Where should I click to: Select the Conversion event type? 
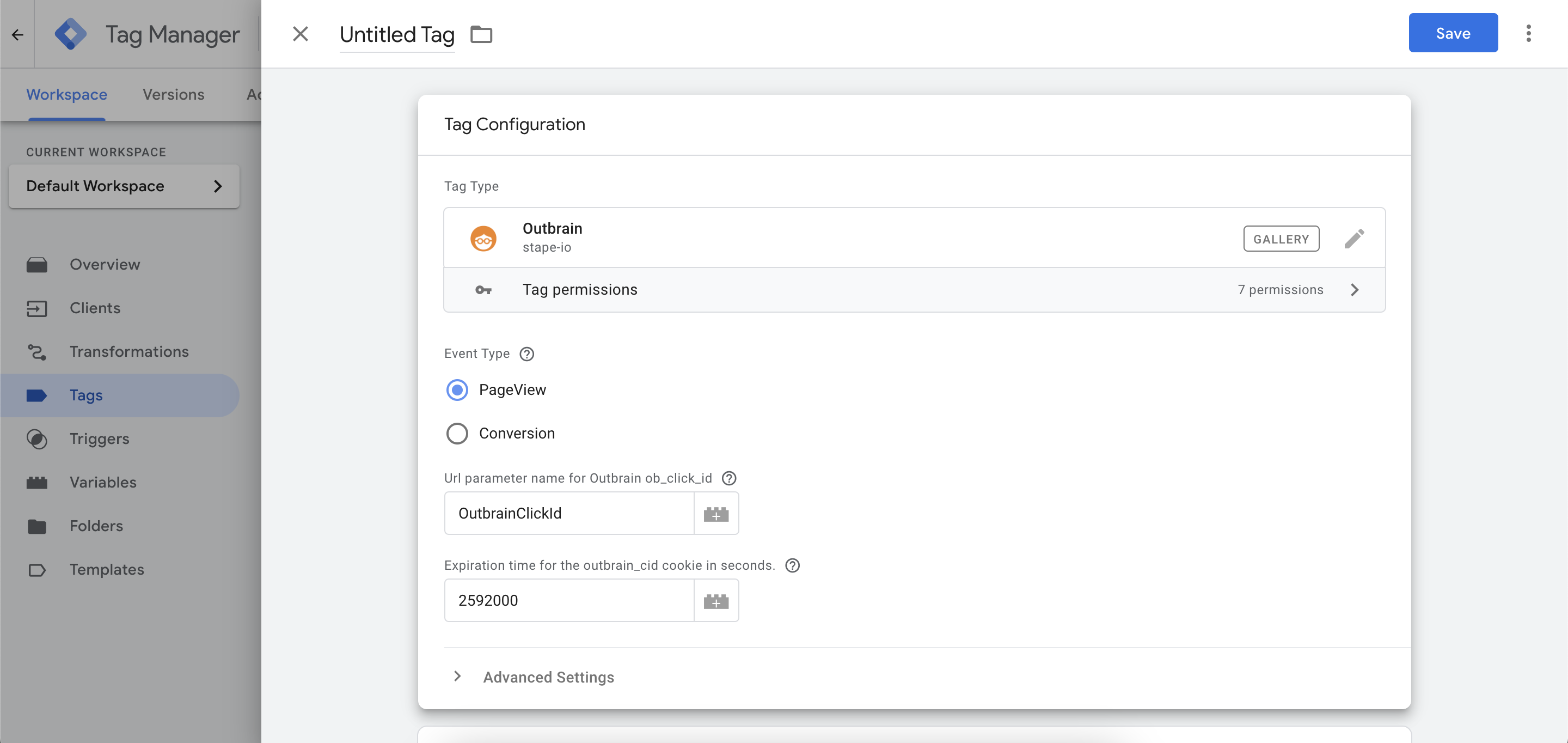pyautogui.click(x=457, y=434)
